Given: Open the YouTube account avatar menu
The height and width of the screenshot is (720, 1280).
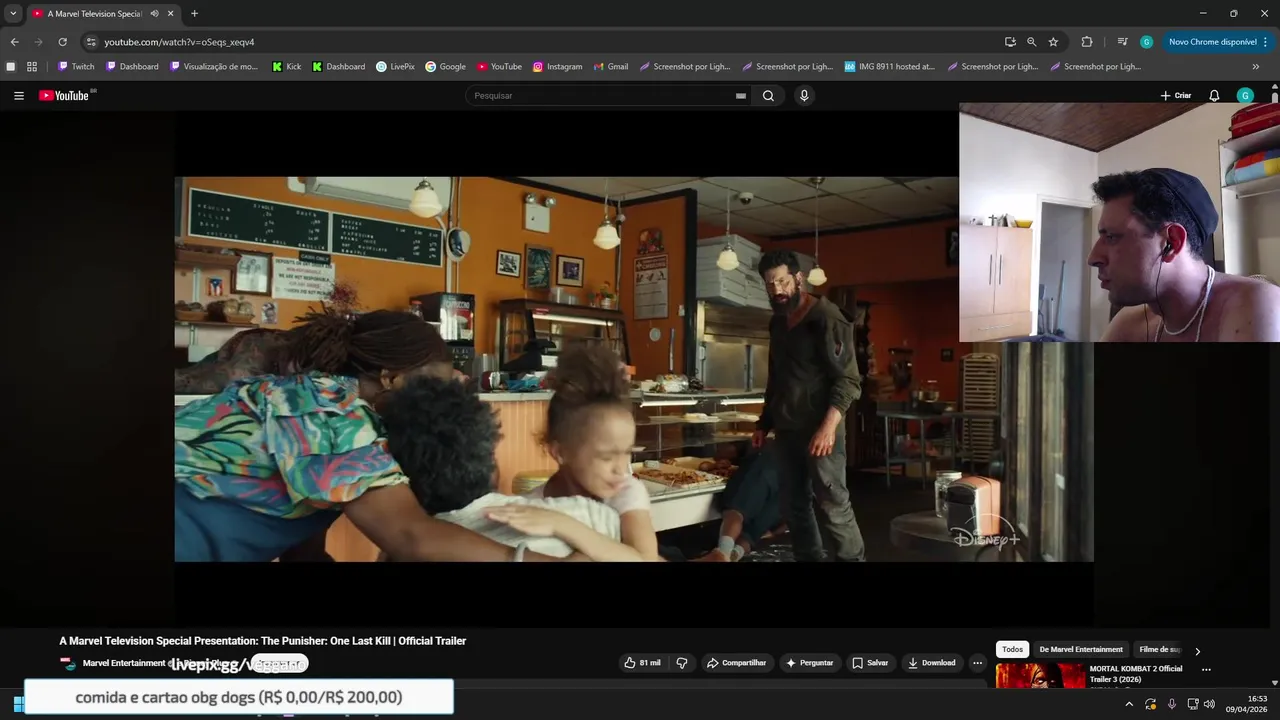Looking at the screenshot, I should point(1245,96).
